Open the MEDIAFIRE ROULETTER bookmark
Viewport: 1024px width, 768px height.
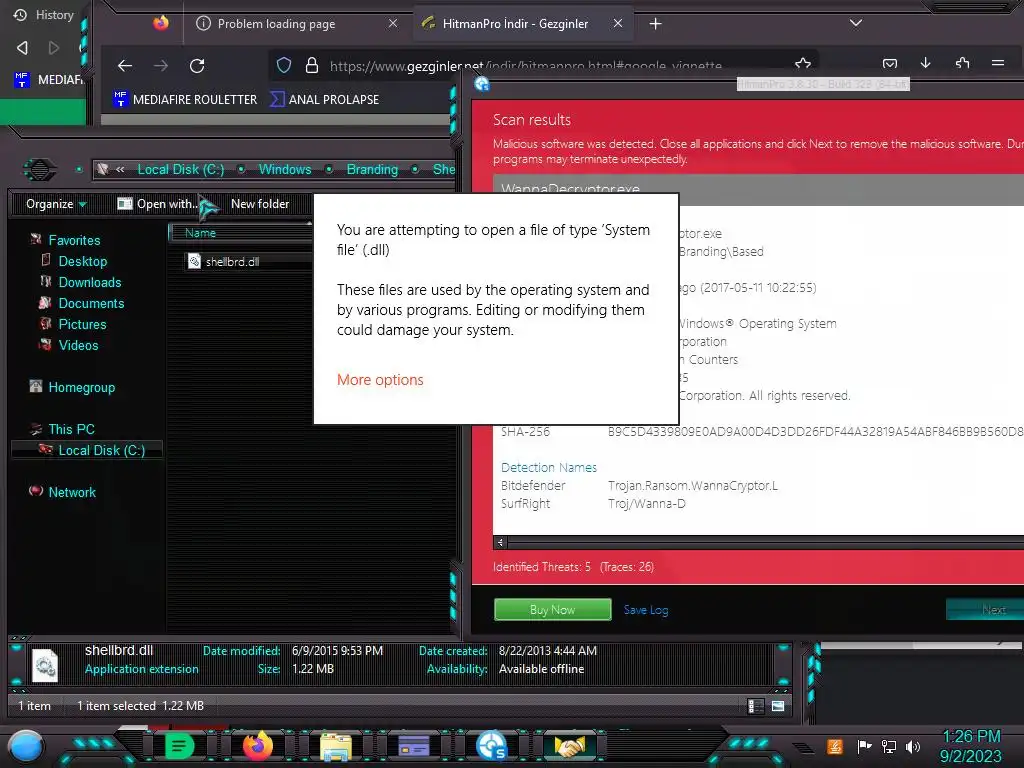(x=185, y=99)
